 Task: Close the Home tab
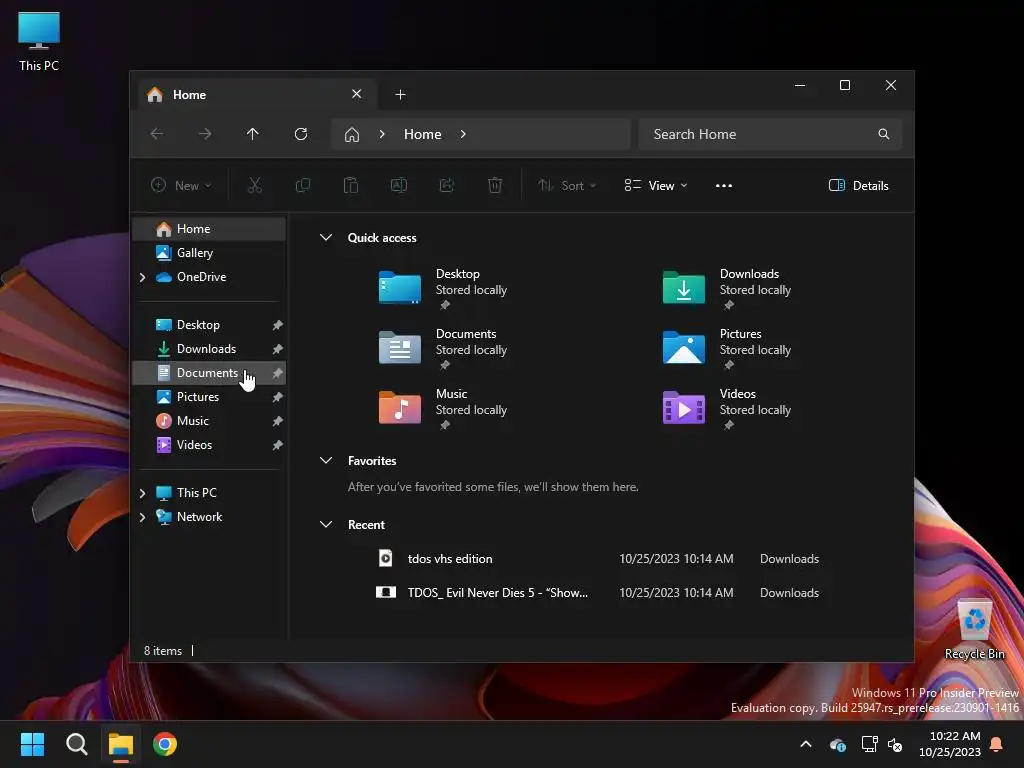coord(357,94)
